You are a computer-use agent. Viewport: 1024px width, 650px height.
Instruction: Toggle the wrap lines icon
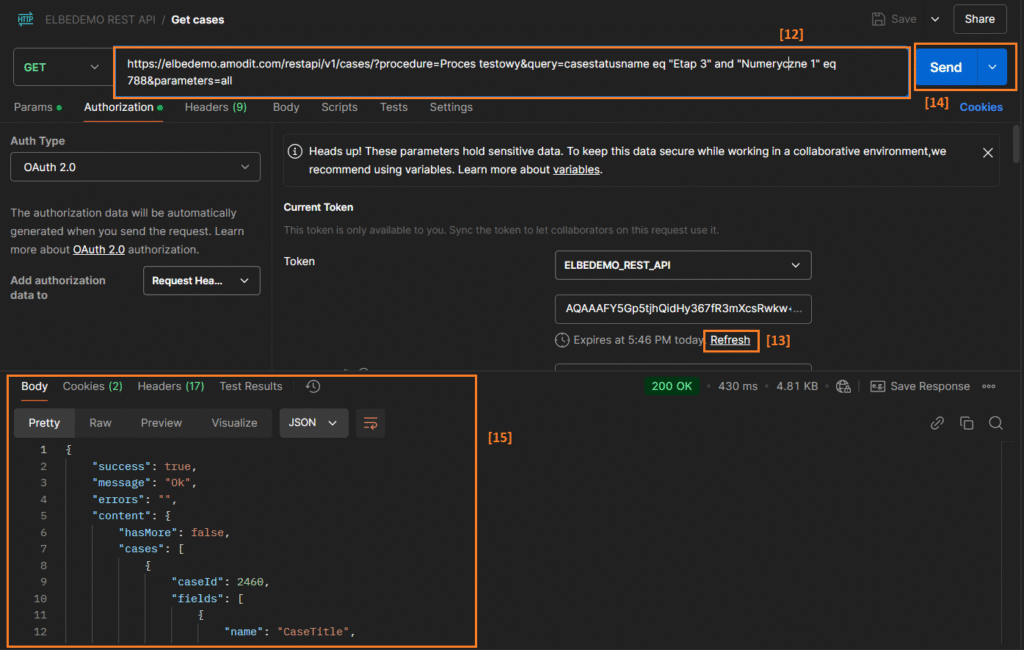coord(370,423)
